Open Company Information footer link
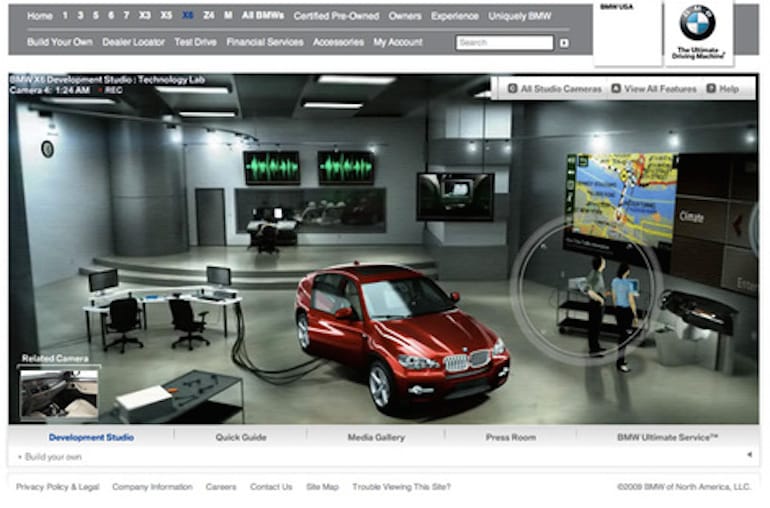The width and height of the screenshot is (770, 508). (152, 487)
